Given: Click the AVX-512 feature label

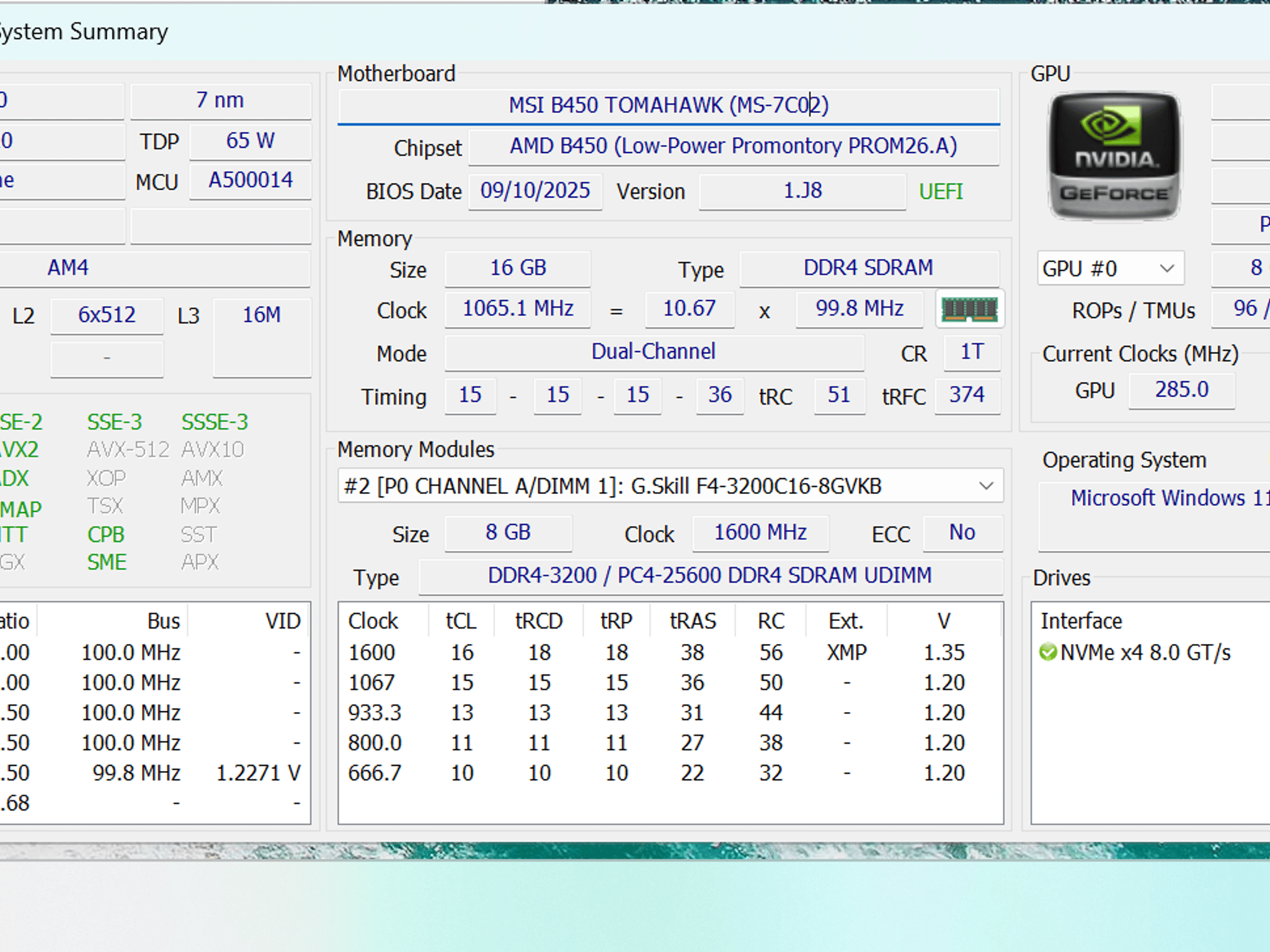Looking at the screenshot, I should [x=128, y=450].
